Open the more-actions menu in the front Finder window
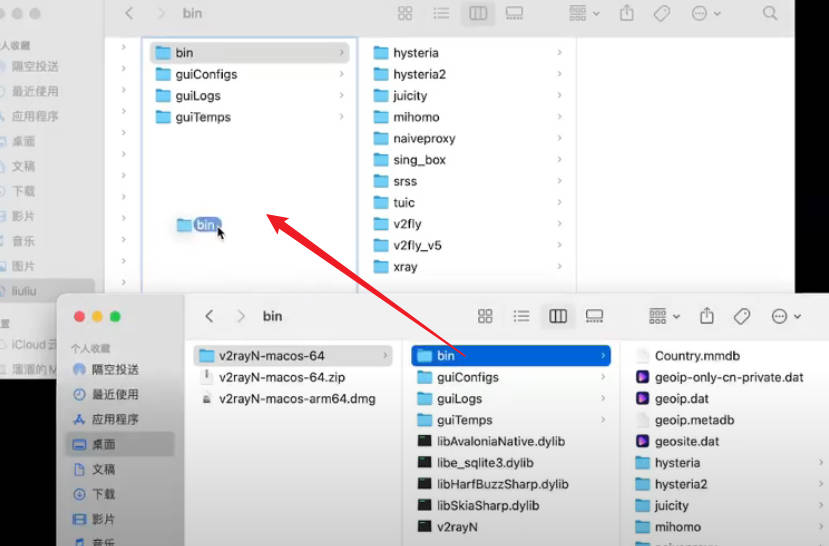This screenshot has height=546, width=829. [x=786, y=316]
